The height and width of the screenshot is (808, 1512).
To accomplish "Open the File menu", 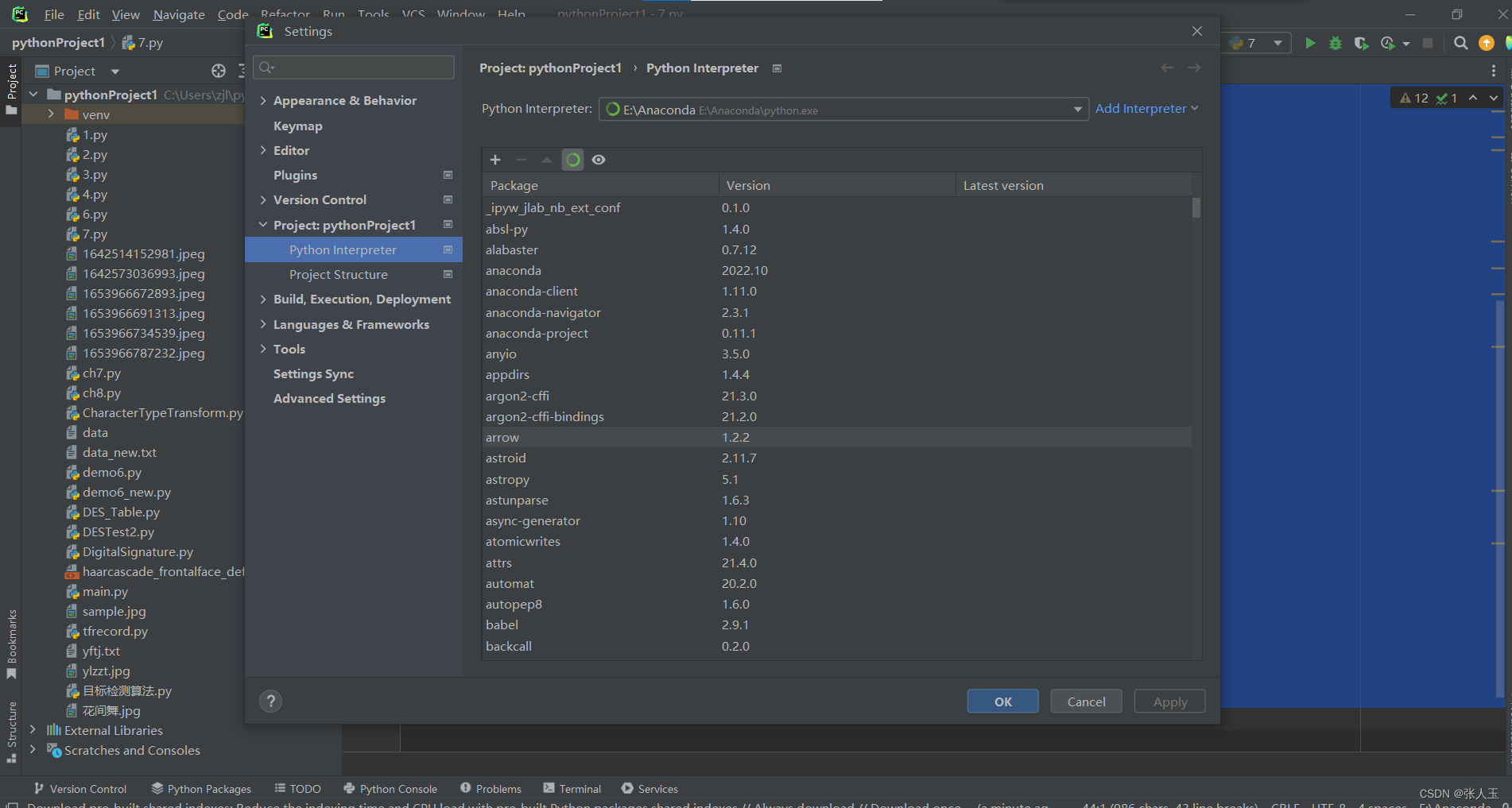I will click(54, 14).
